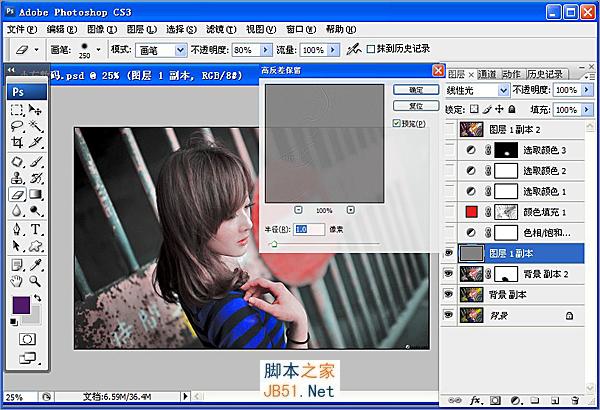Image resolution: width=600 pixels, height=410 pixels.
Task: Open layer fill slider arrow
Action: click(x=586, y=110)
